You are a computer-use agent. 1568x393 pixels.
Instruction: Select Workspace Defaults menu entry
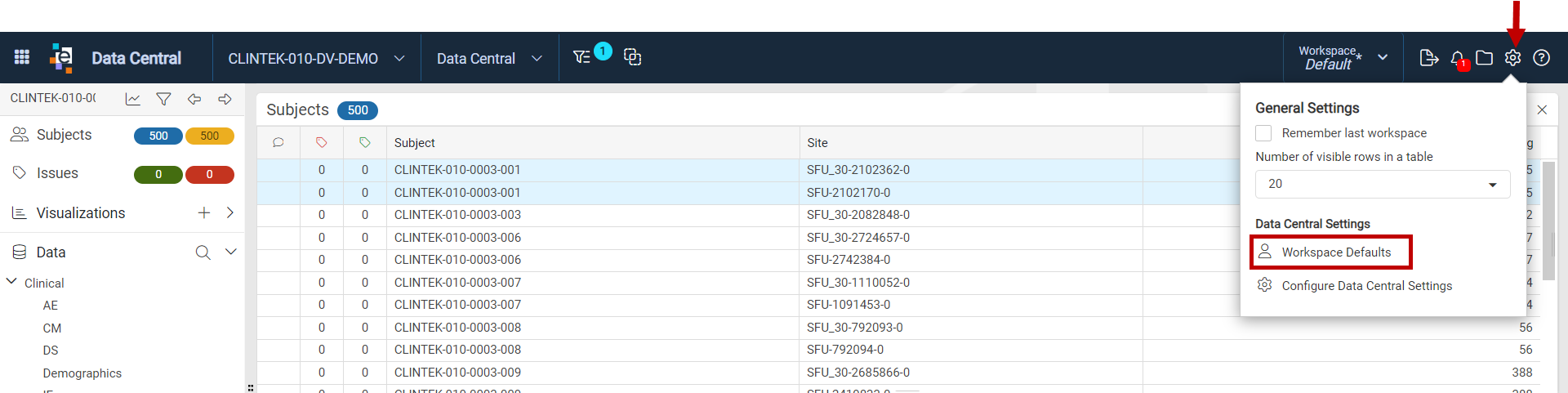(x=1331, y=252)
